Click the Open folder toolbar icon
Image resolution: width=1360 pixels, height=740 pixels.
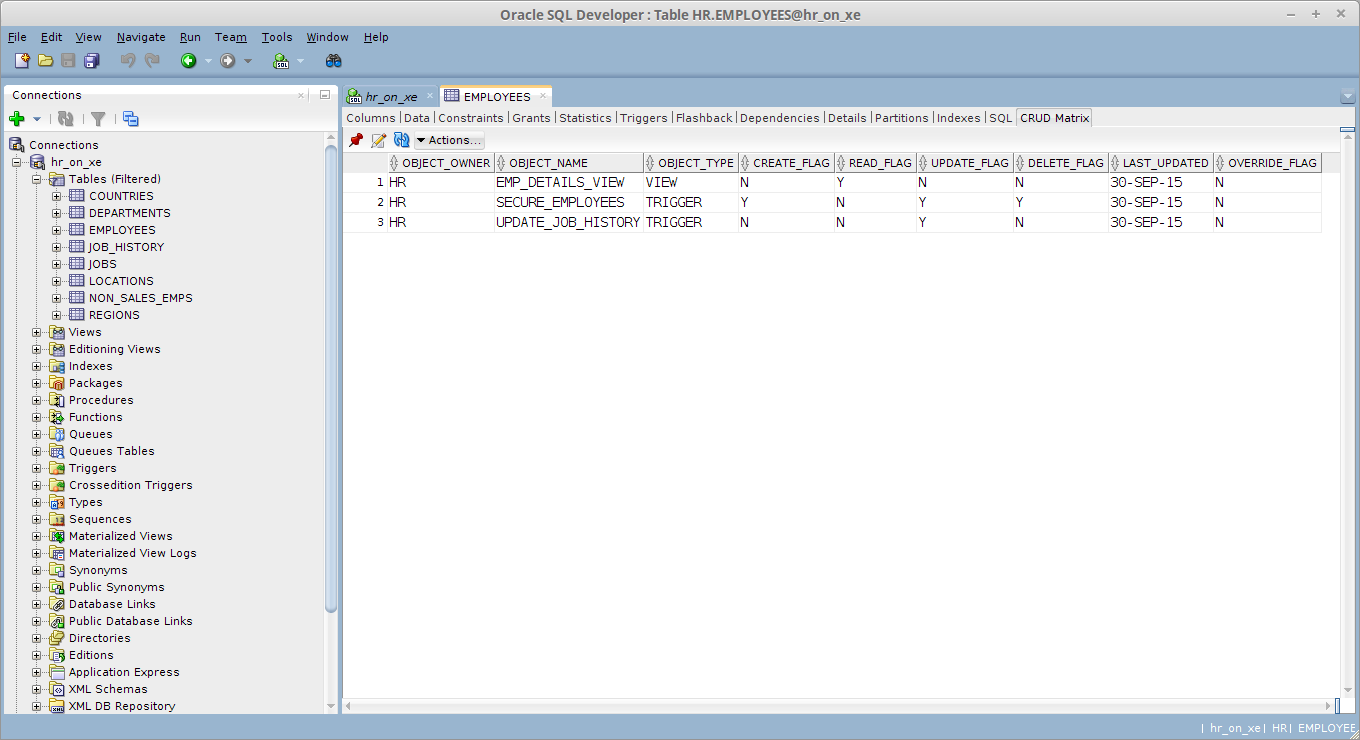point(45,61)
